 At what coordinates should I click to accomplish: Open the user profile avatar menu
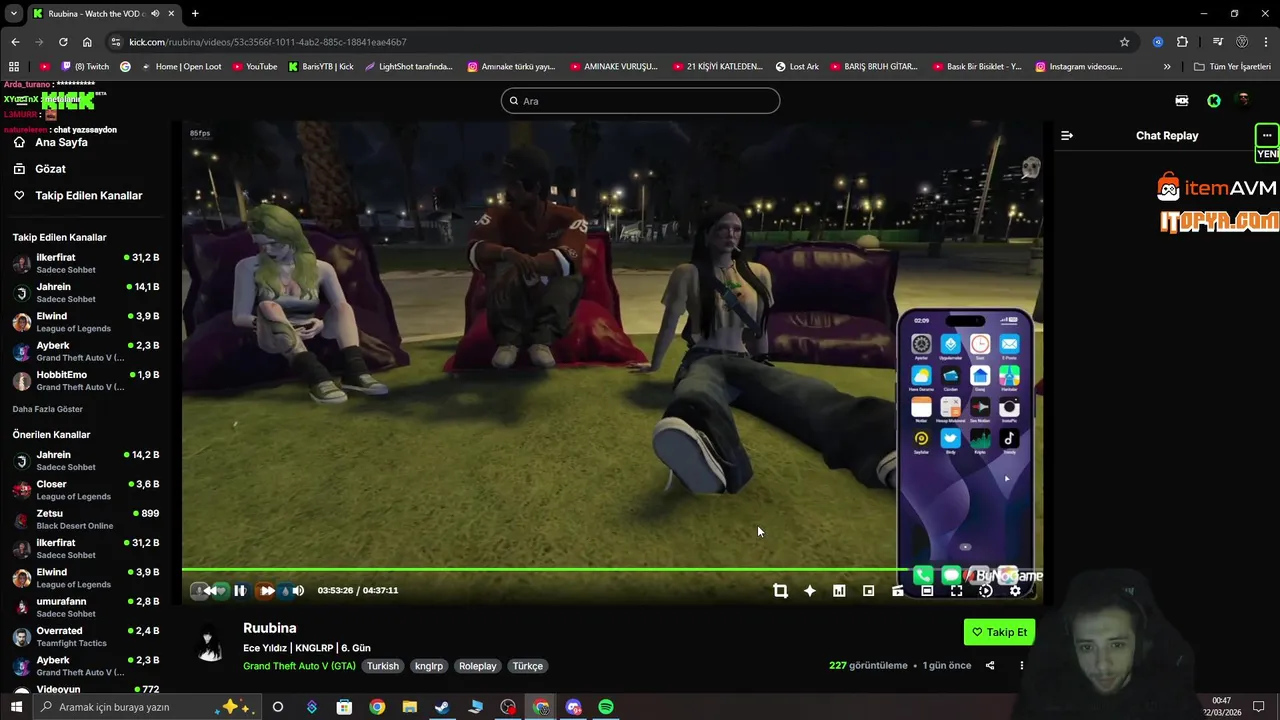1243,100
